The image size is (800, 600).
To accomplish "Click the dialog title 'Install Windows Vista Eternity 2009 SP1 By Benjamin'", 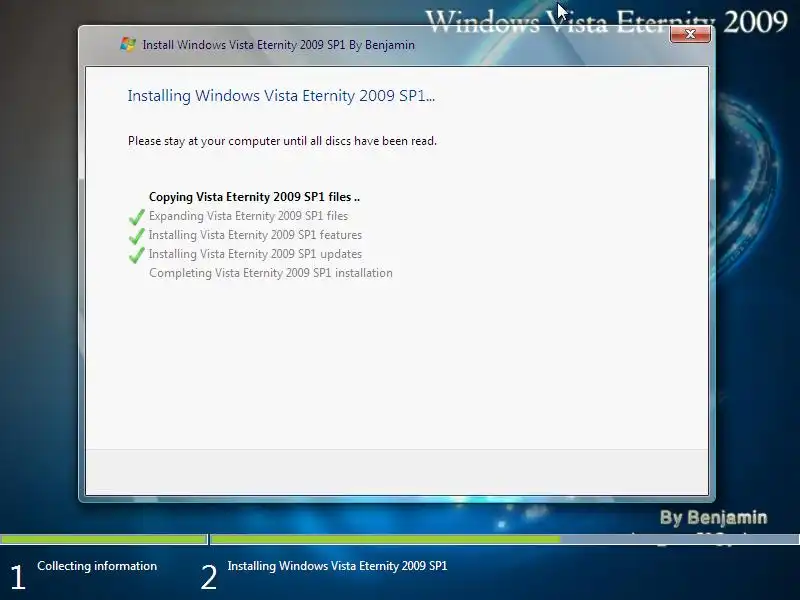I will [x=279, y=45].
